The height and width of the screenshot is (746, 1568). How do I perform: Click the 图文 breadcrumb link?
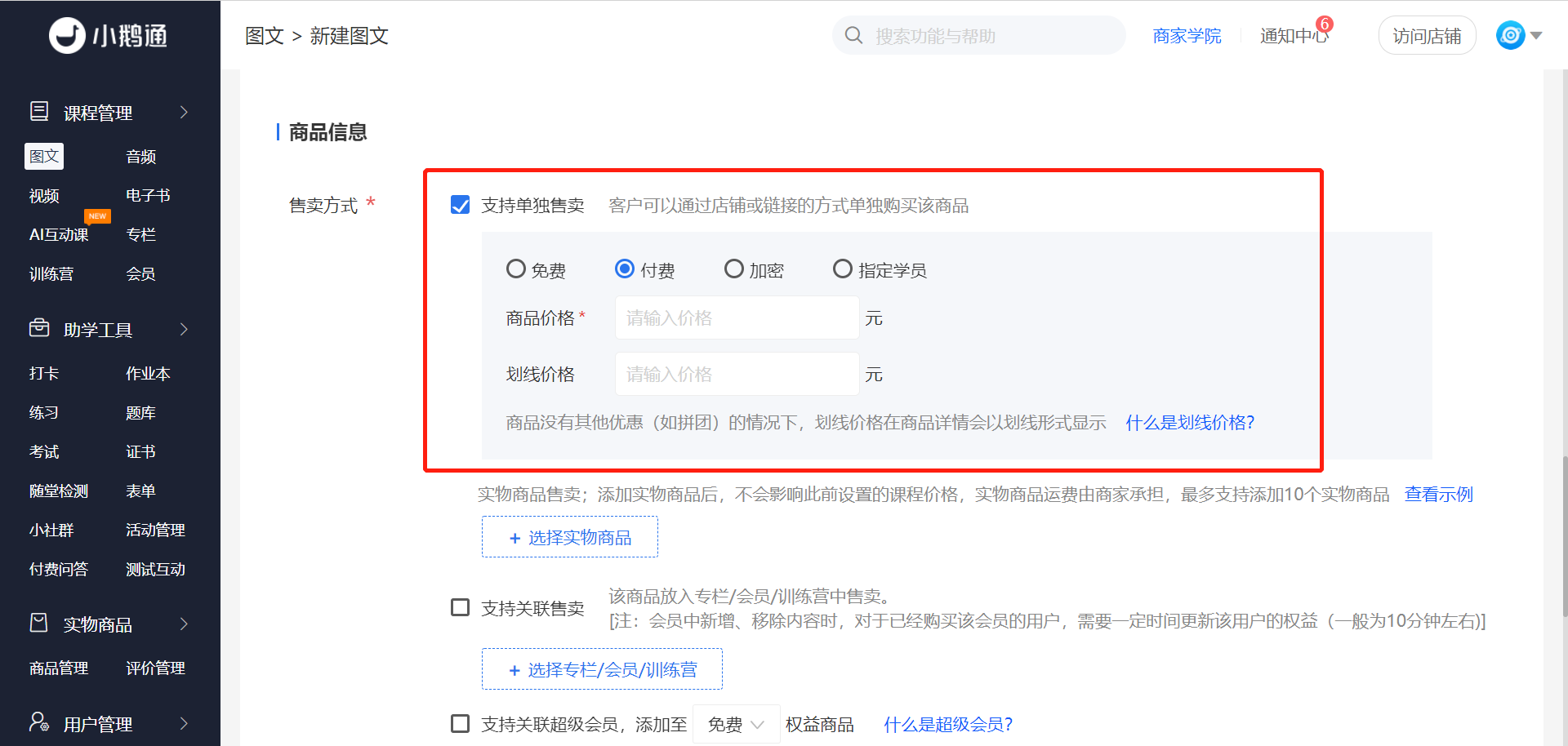[265, 35]
